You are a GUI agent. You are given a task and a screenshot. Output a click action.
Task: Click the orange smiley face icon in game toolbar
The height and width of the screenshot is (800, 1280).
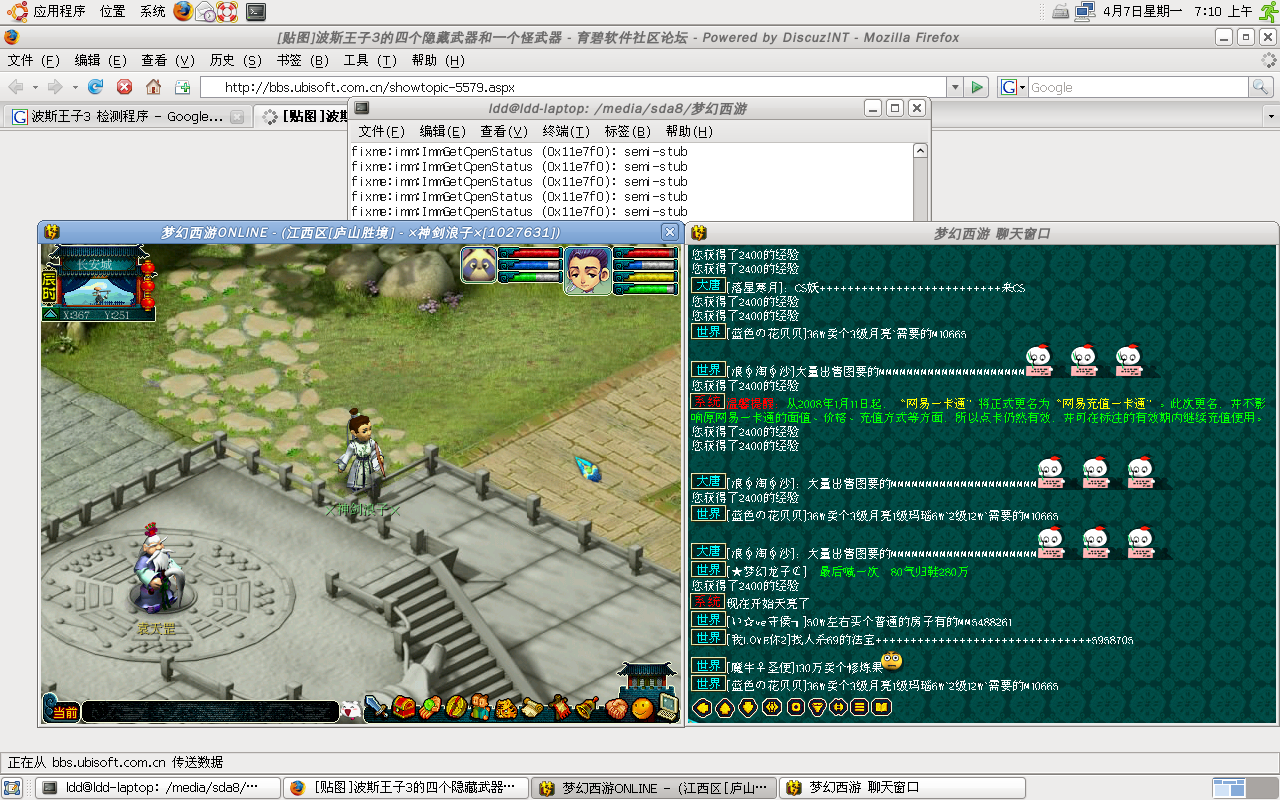click(x=642, y=708)
